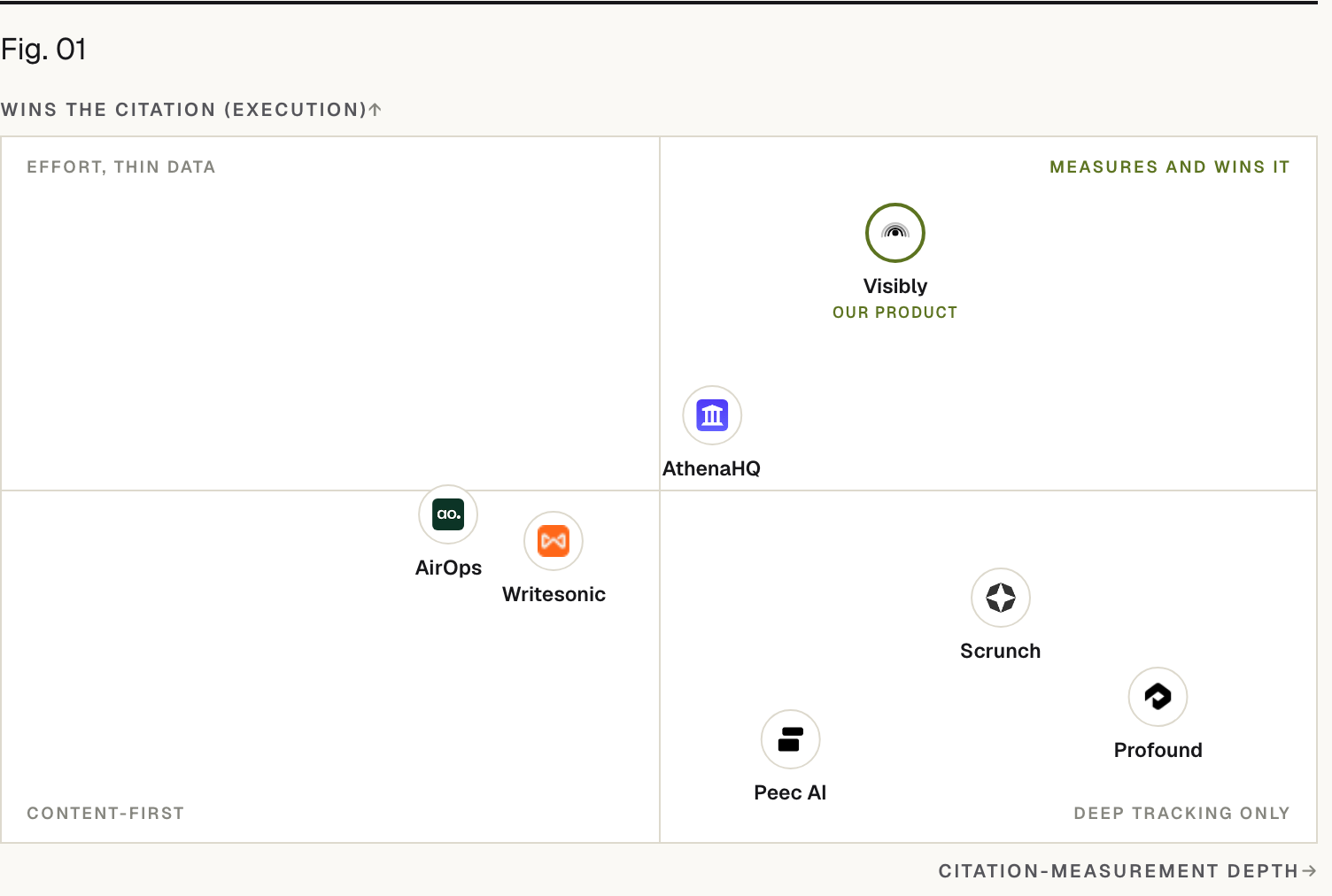Click the "OUR PRODUCT" caption
This screenshot has height=896, width=1332.
895,313
